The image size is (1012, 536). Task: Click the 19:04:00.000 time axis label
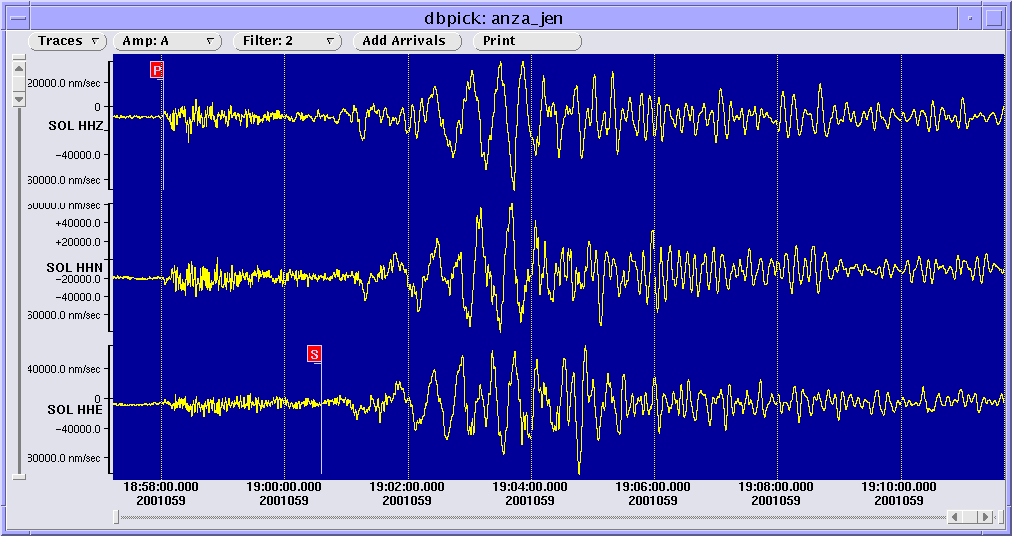click(531, 488)
